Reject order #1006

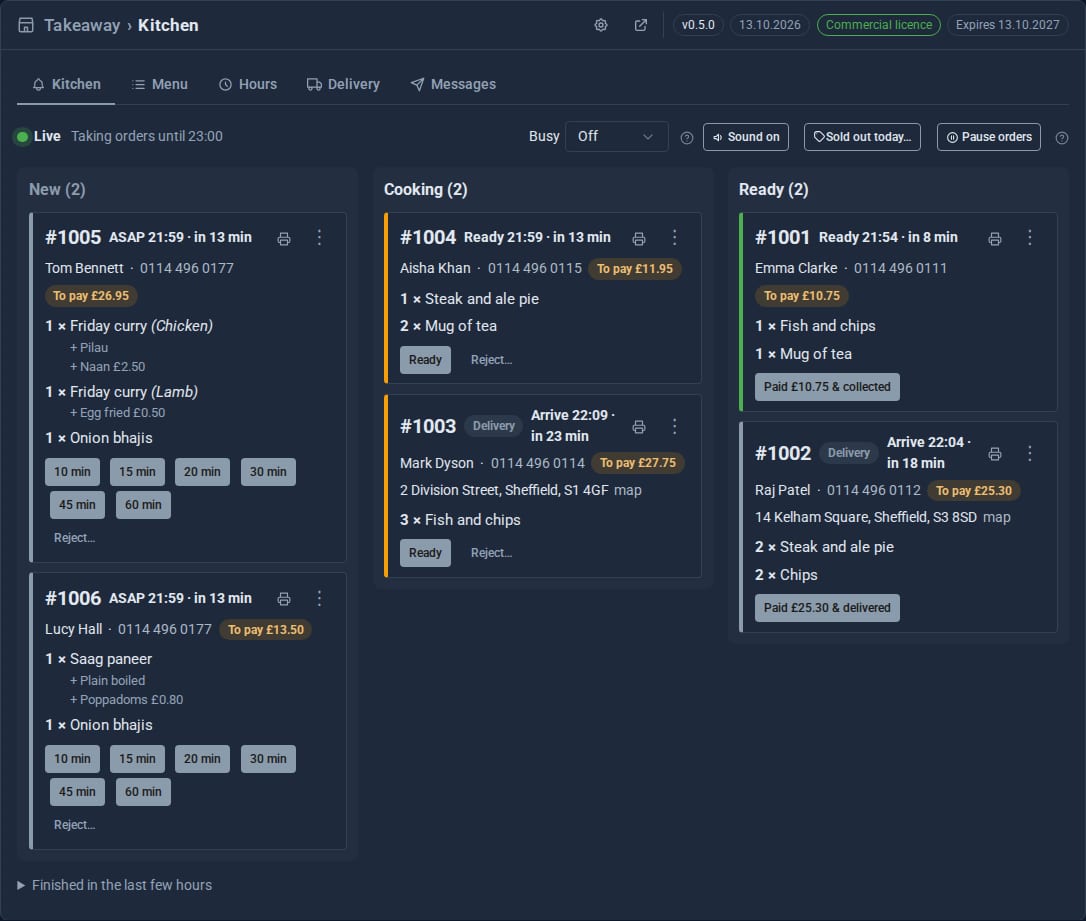[75, 825]
